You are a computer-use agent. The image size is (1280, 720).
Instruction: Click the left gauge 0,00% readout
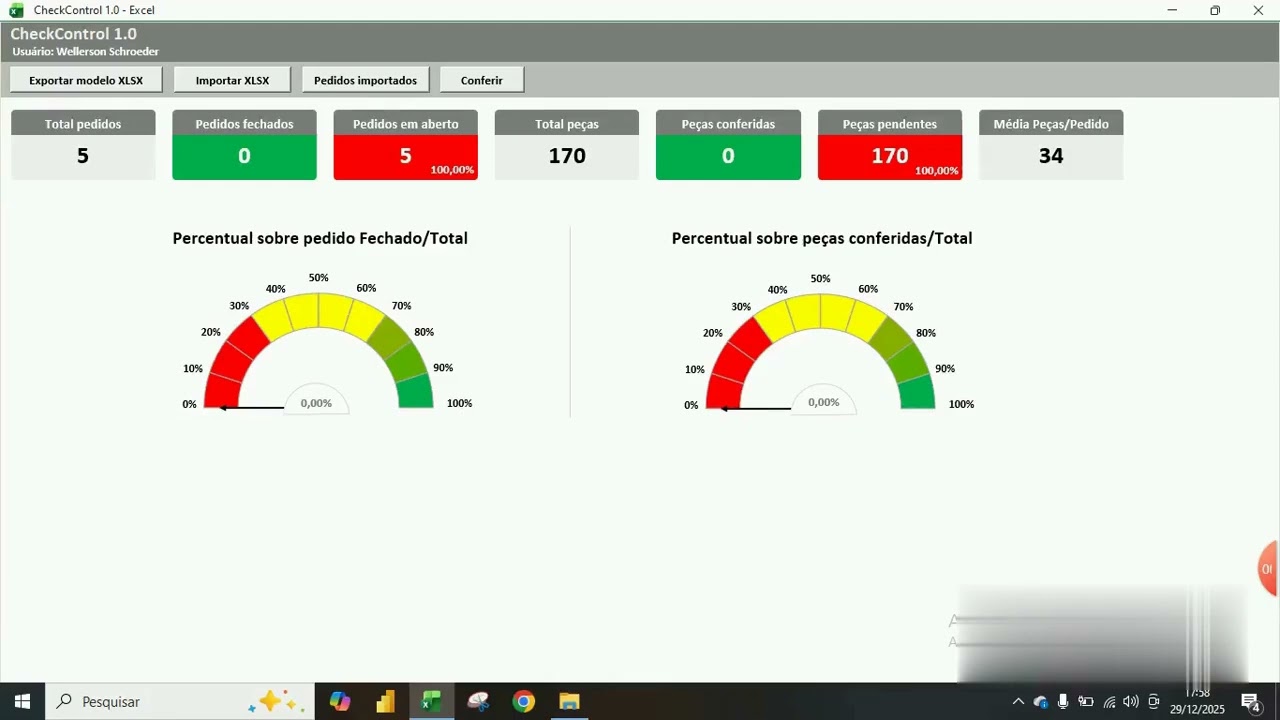(316, 403)
